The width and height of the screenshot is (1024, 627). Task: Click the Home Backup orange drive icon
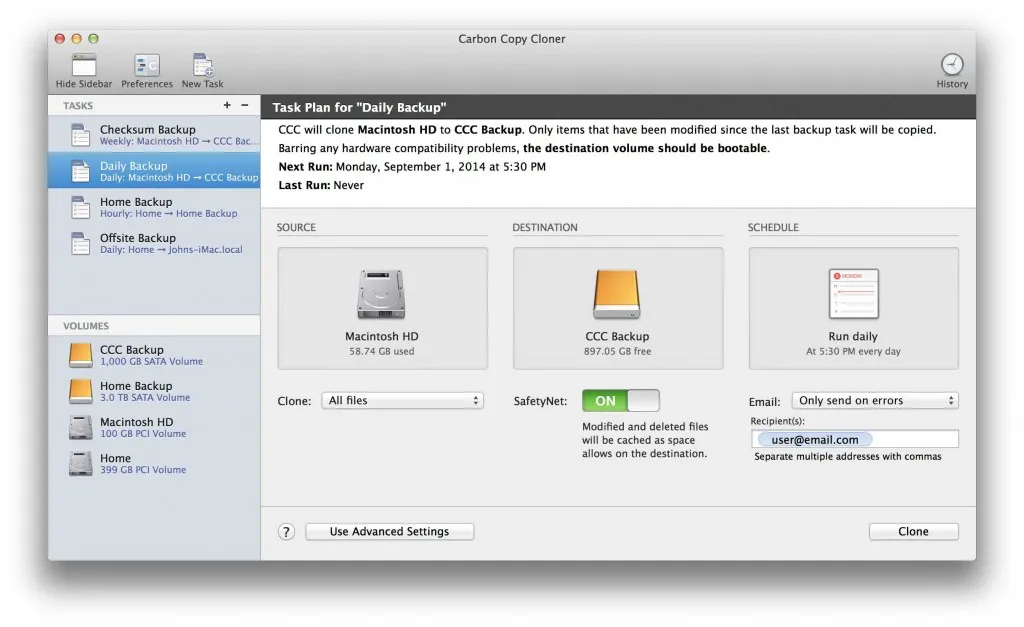click(80, 391)
